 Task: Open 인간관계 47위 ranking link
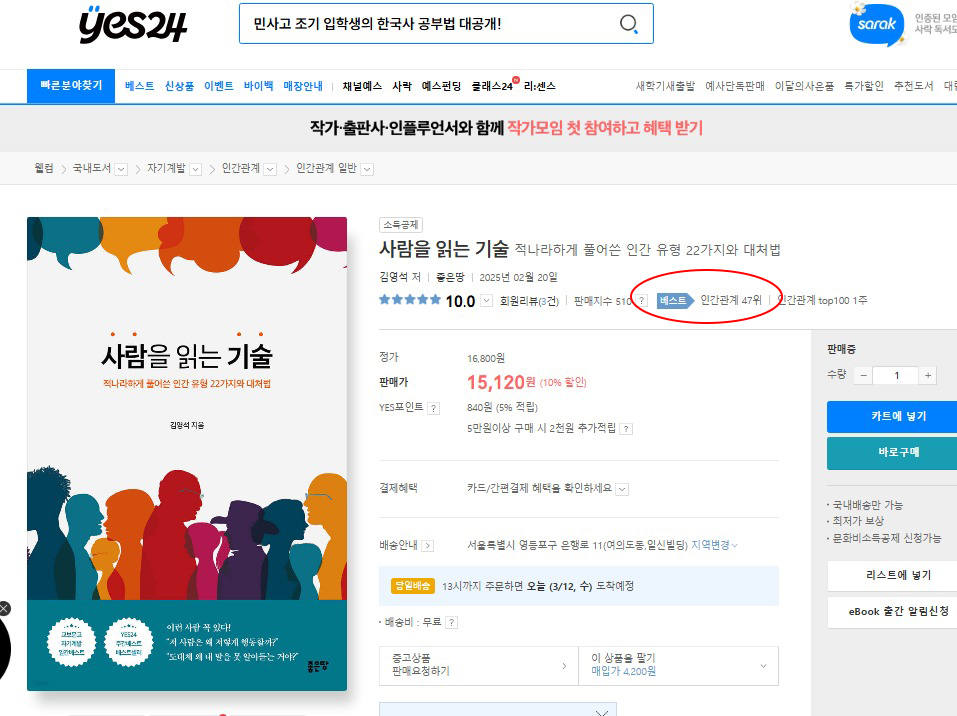pyautogui.click(x=731, y=300)
